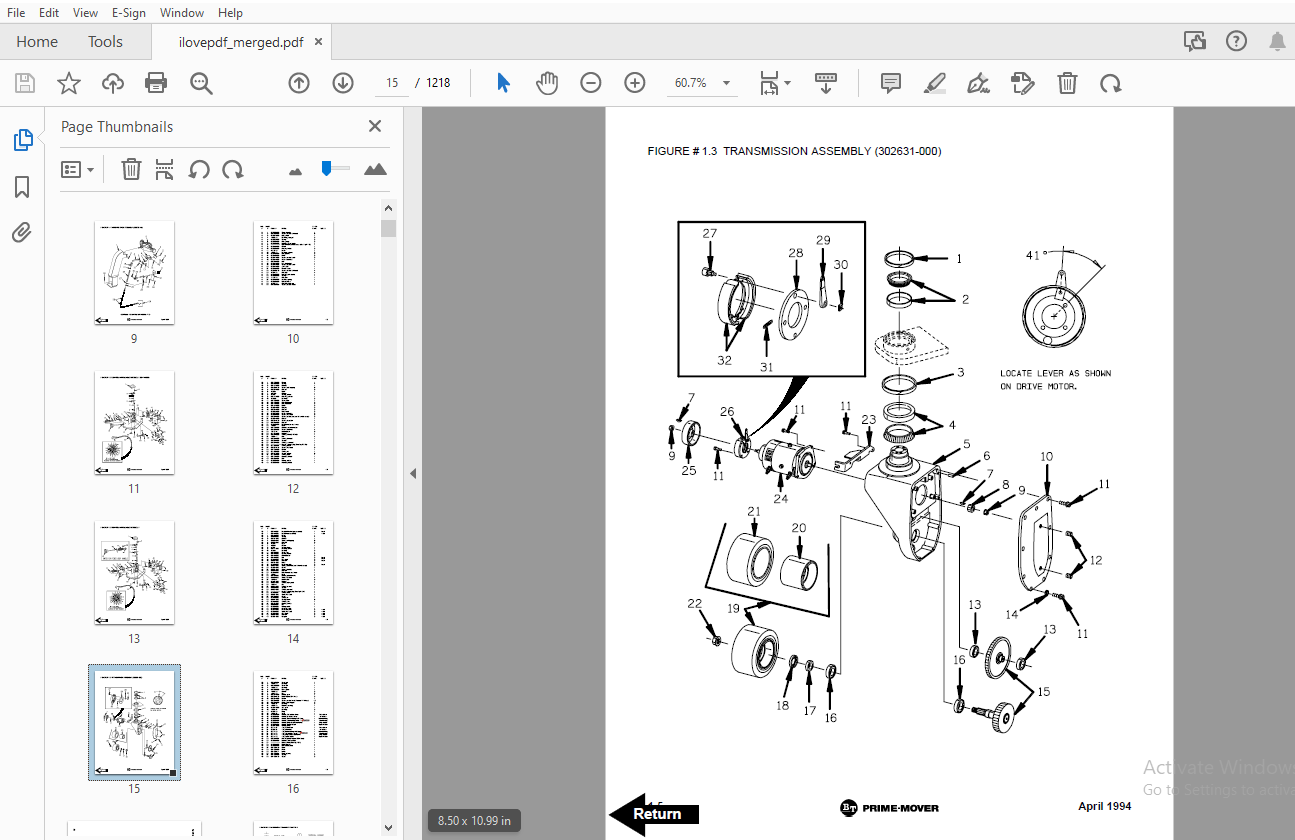This screenshot has width=1295, height=840.
Task: Open the File menu
Action: 16,12
